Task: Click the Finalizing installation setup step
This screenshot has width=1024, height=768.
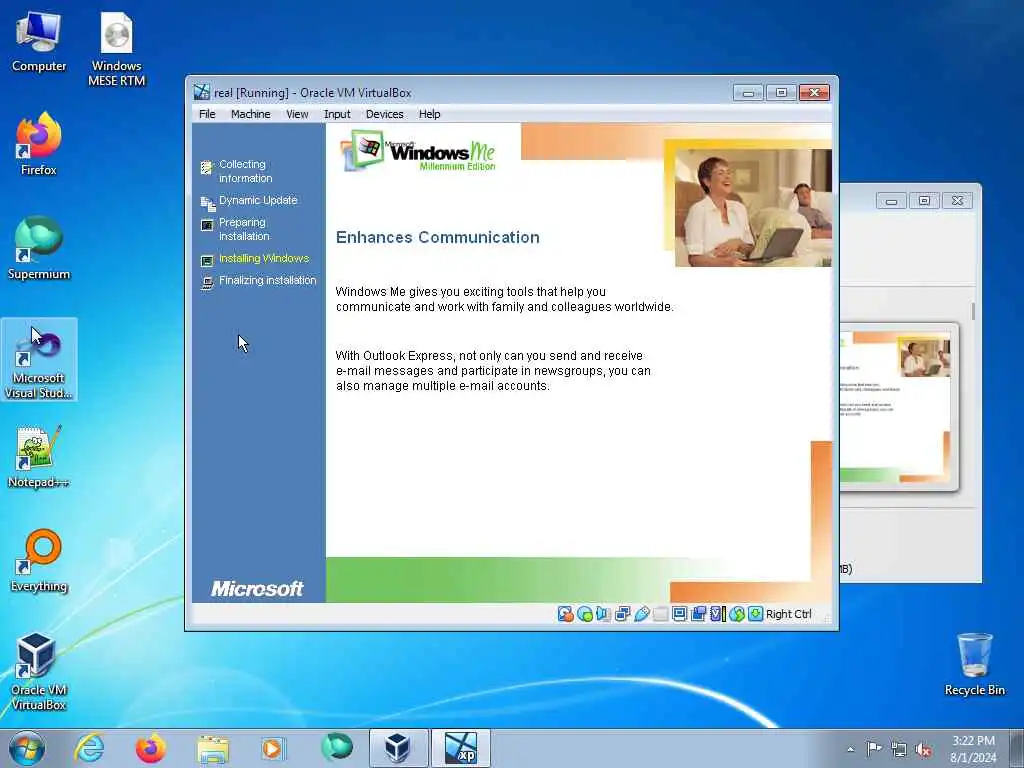Action: click(x=258, y=281)
